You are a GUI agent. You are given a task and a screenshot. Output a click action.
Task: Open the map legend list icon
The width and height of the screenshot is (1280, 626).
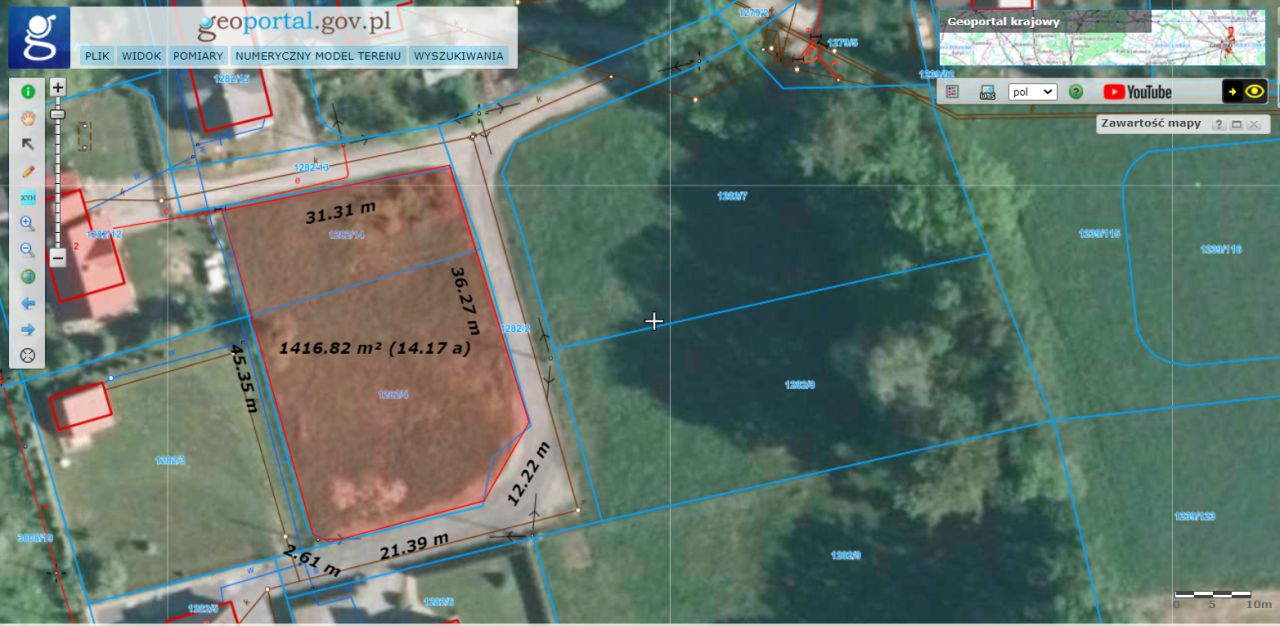(952, 91)
